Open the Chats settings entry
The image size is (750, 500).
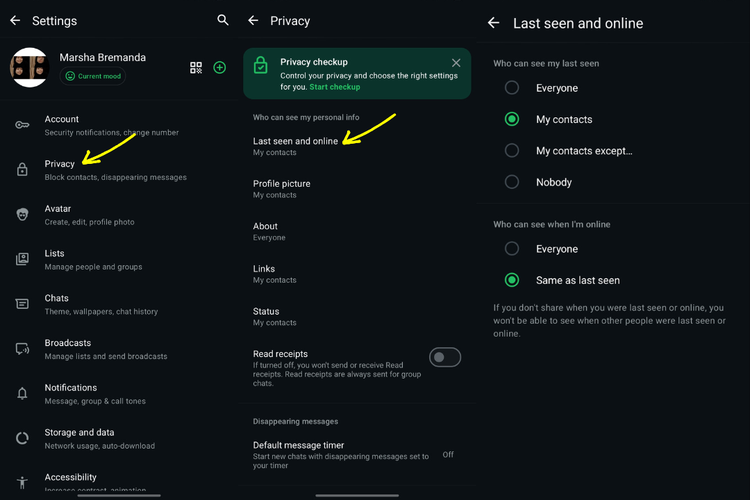click(x=119, y=304)
